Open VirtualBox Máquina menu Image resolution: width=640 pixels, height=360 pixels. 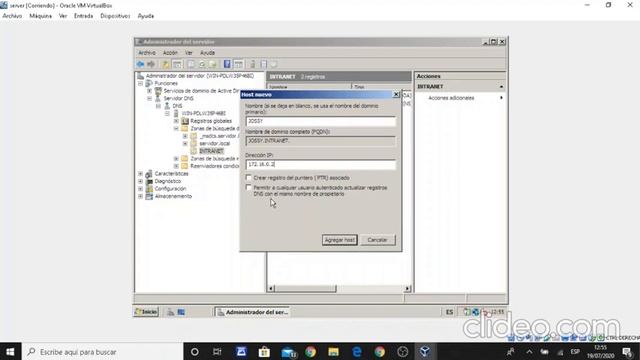(40, 16)
